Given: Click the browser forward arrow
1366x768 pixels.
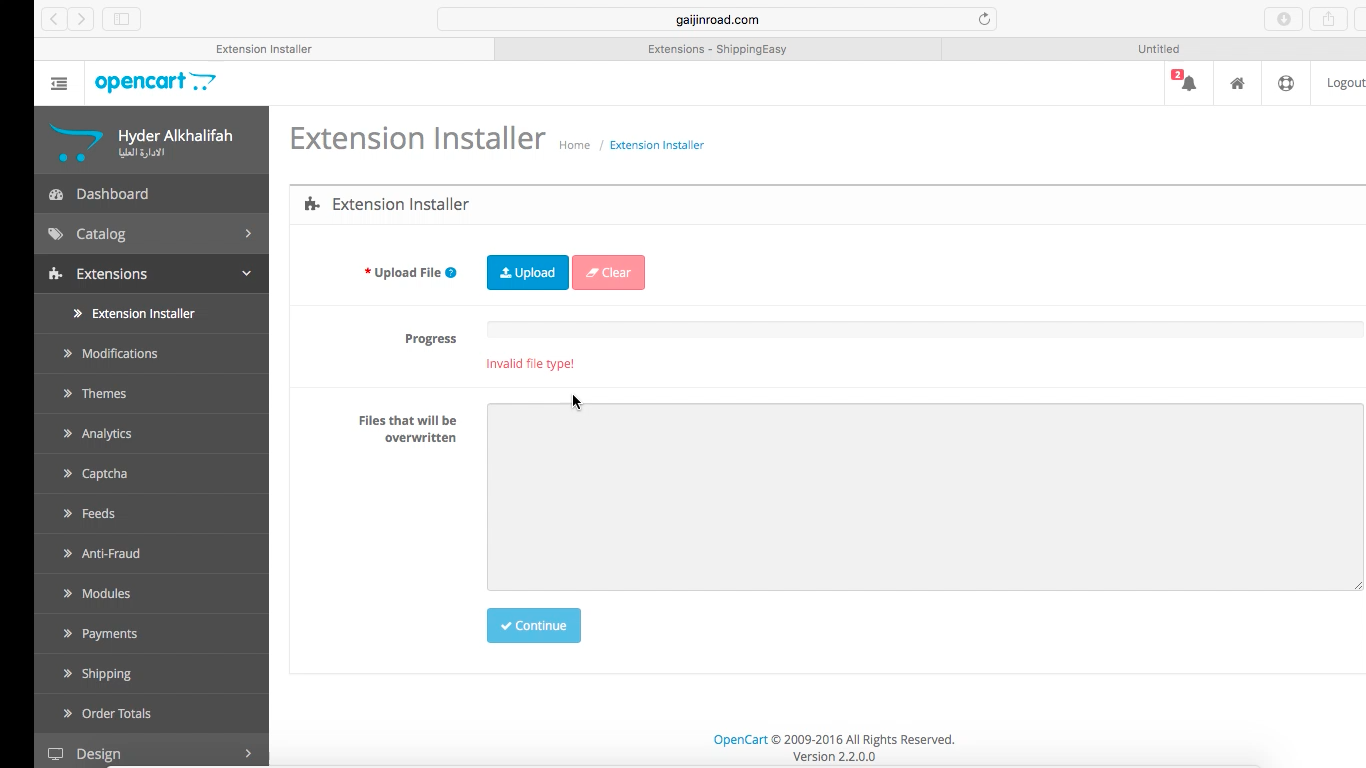Looking at the screenshot, I should [82, 19].
